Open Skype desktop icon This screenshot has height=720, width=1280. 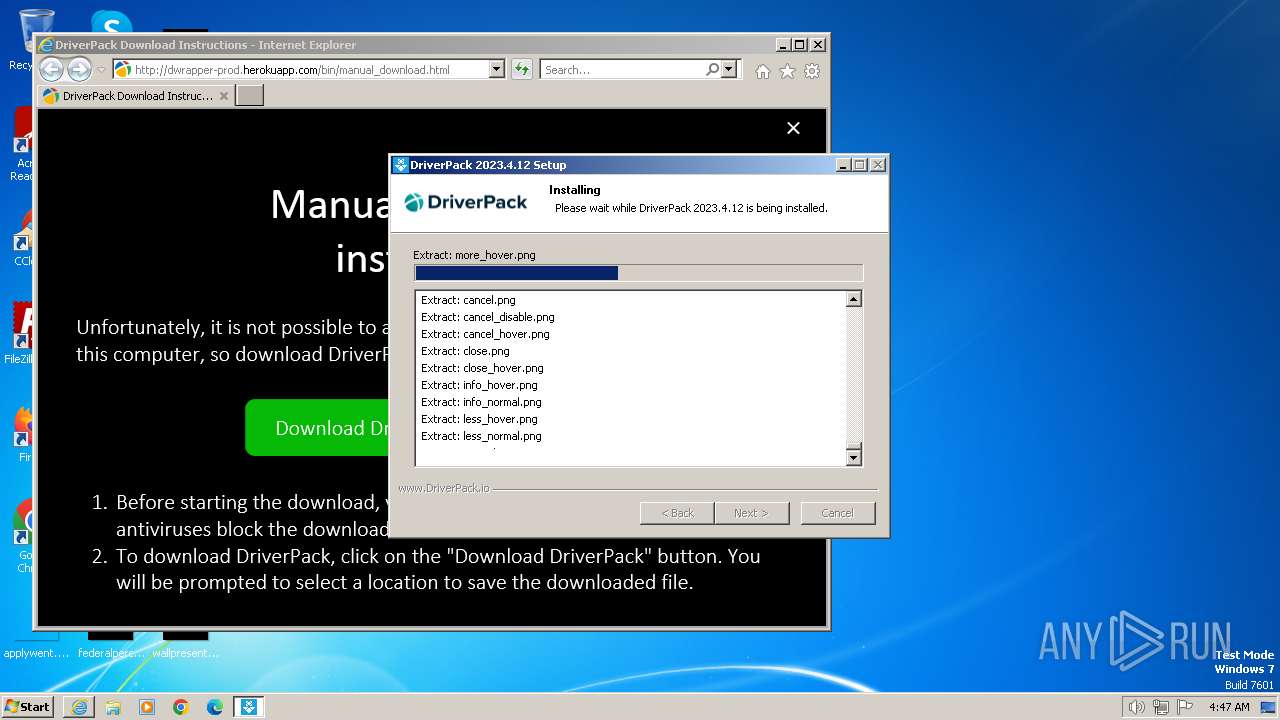coord(111,21)
